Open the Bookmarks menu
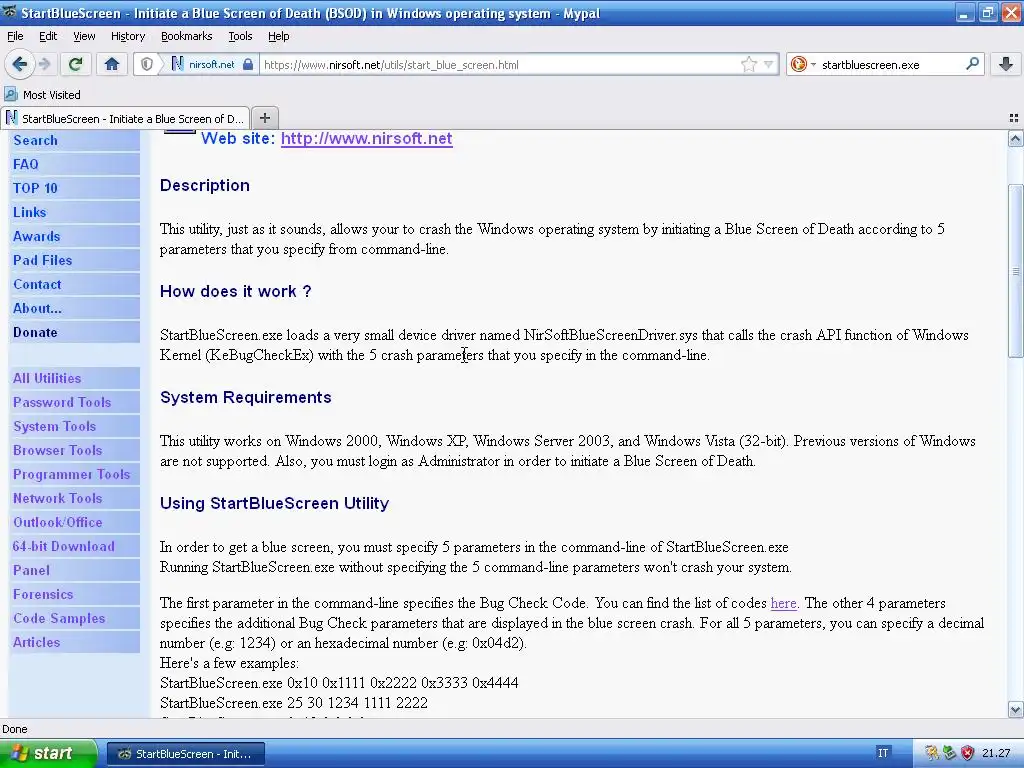 (x=187, y=36)
